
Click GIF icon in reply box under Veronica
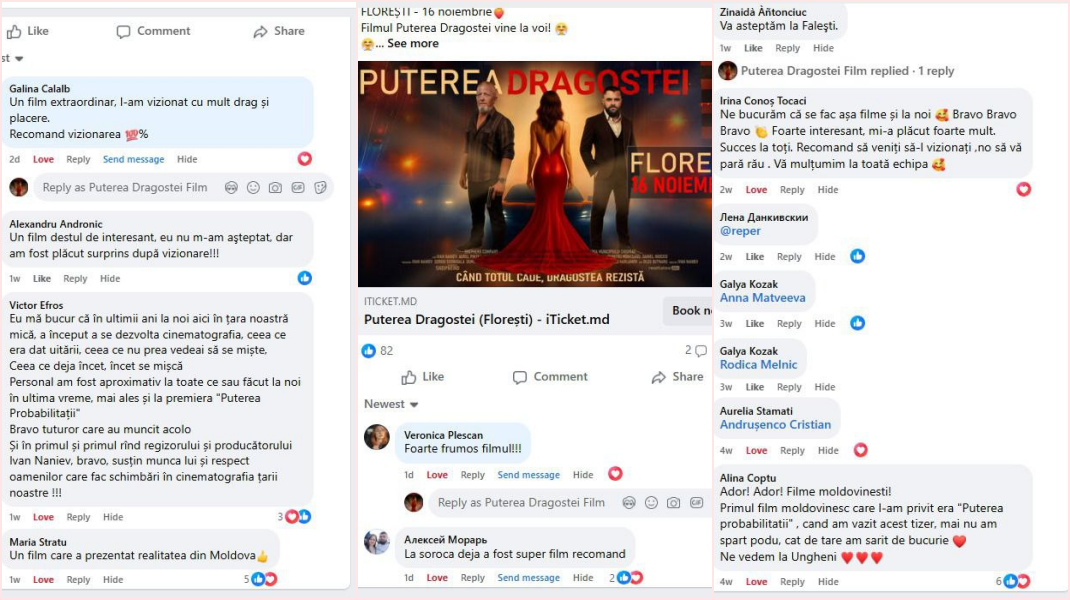tap(696, 503)
